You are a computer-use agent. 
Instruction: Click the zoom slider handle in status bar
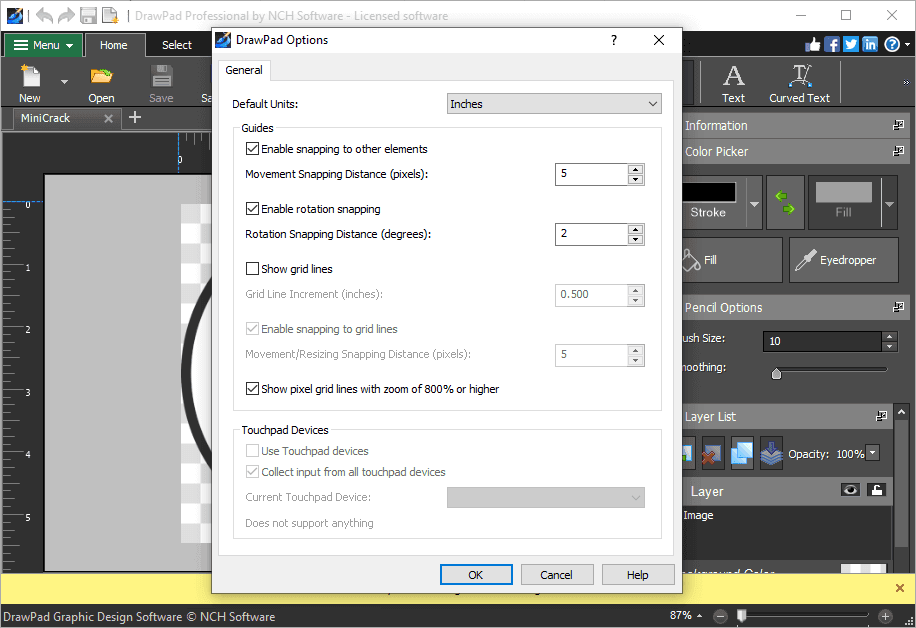point(741,615)
